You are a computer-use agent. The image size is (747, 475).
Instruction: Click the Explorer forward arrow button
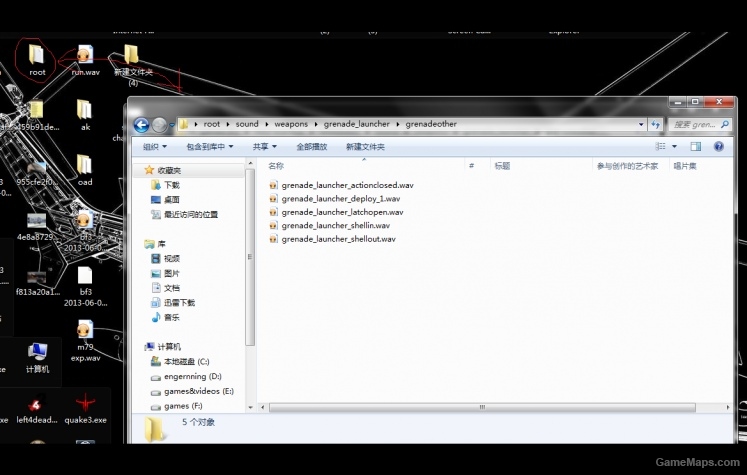(x=160, y=125)
